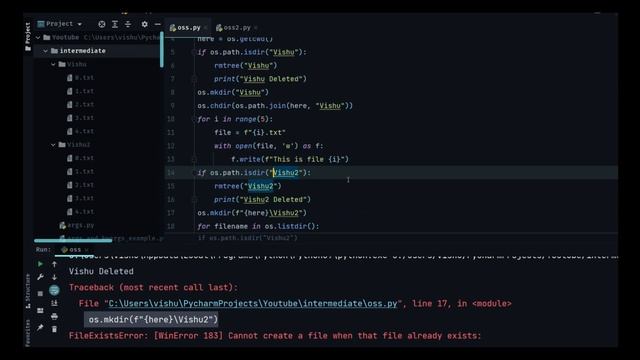Click the fold end marker on line 16
Image resolution: width=640 pixels, height=360 pixels.
(194, 200)
